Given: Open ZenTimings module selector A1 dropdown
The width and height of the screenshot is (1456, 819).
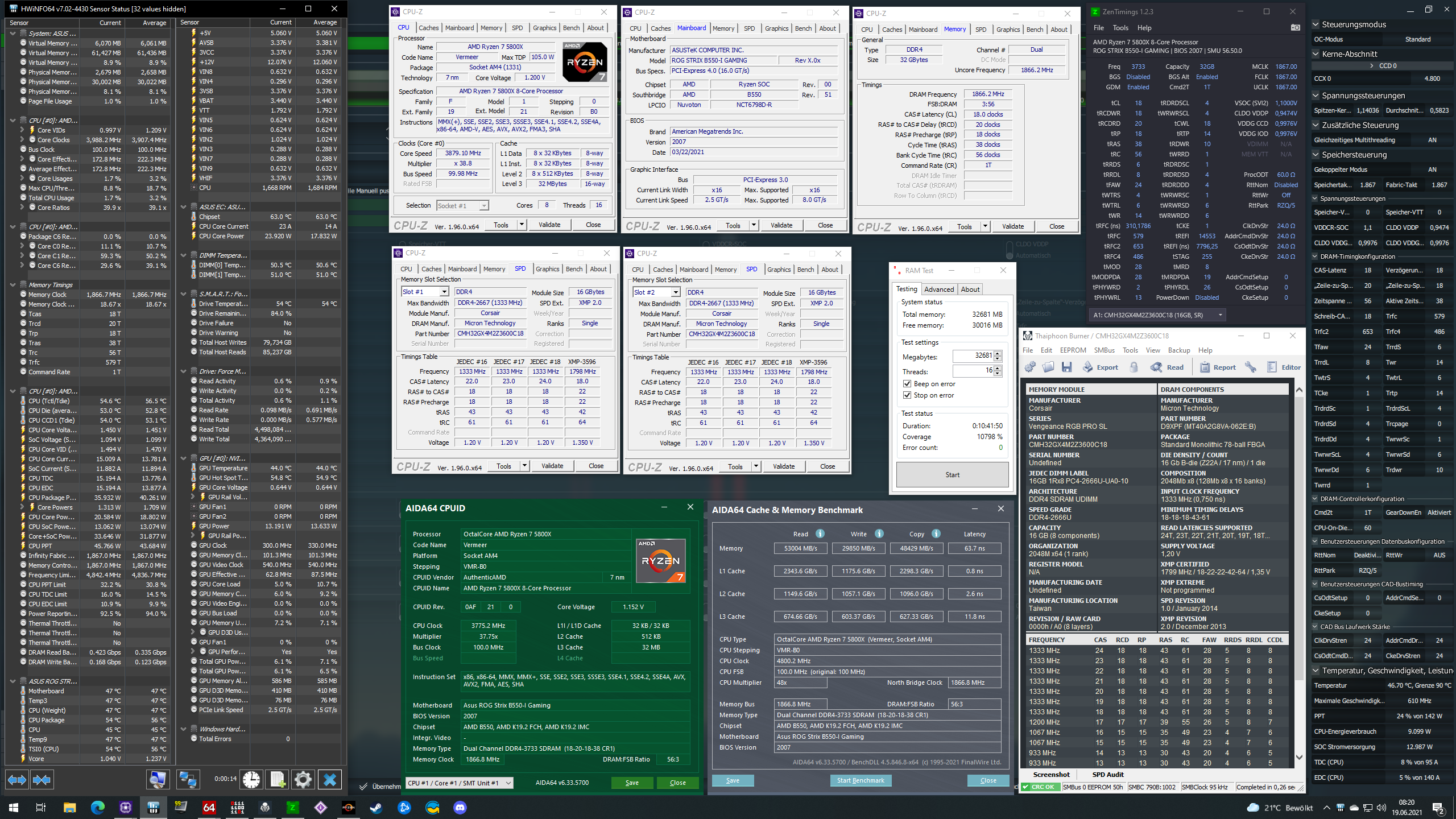Looking at the screenshot, I should pos(1157,315).
